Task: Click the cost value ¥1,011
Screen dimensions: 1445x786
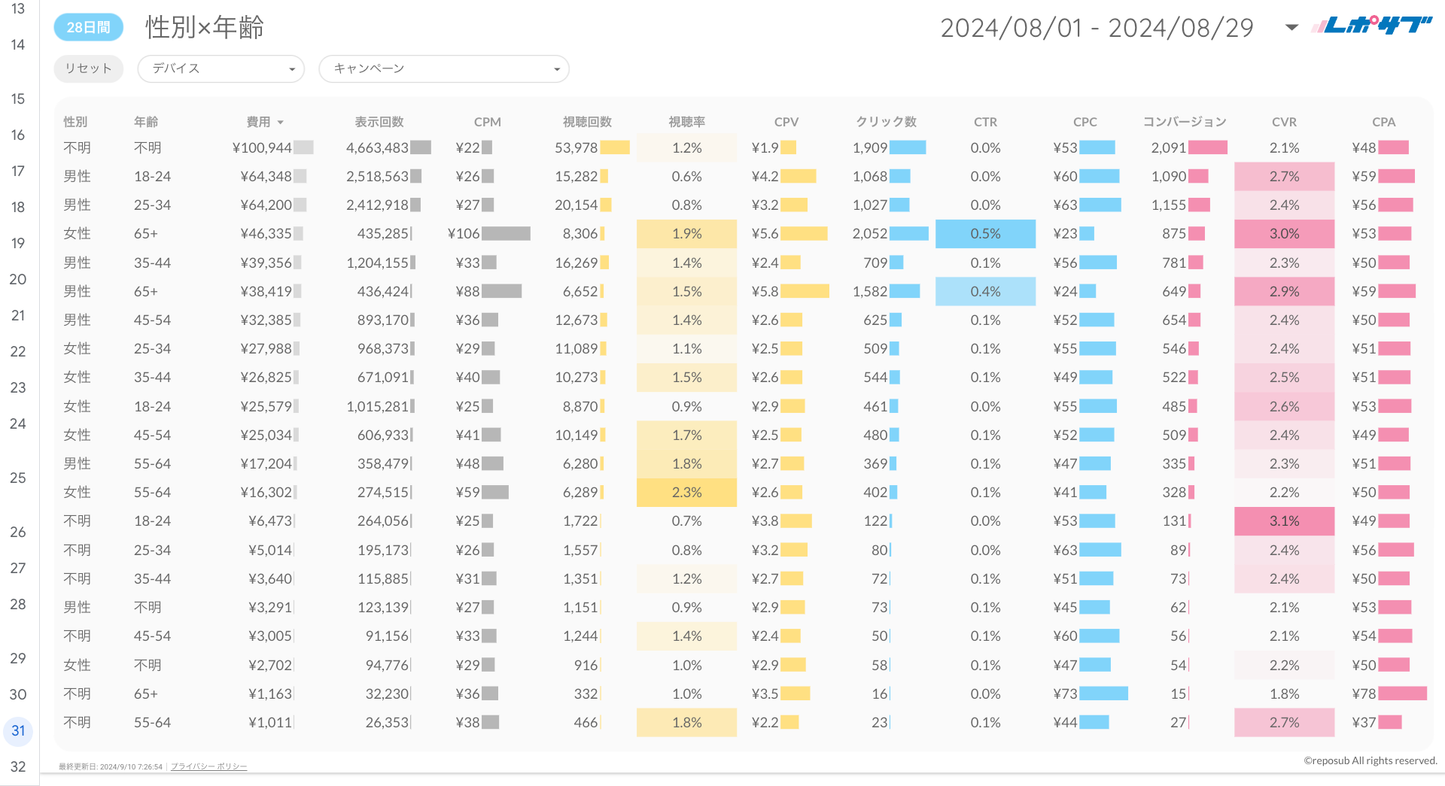Action: [x=270, y=723]
